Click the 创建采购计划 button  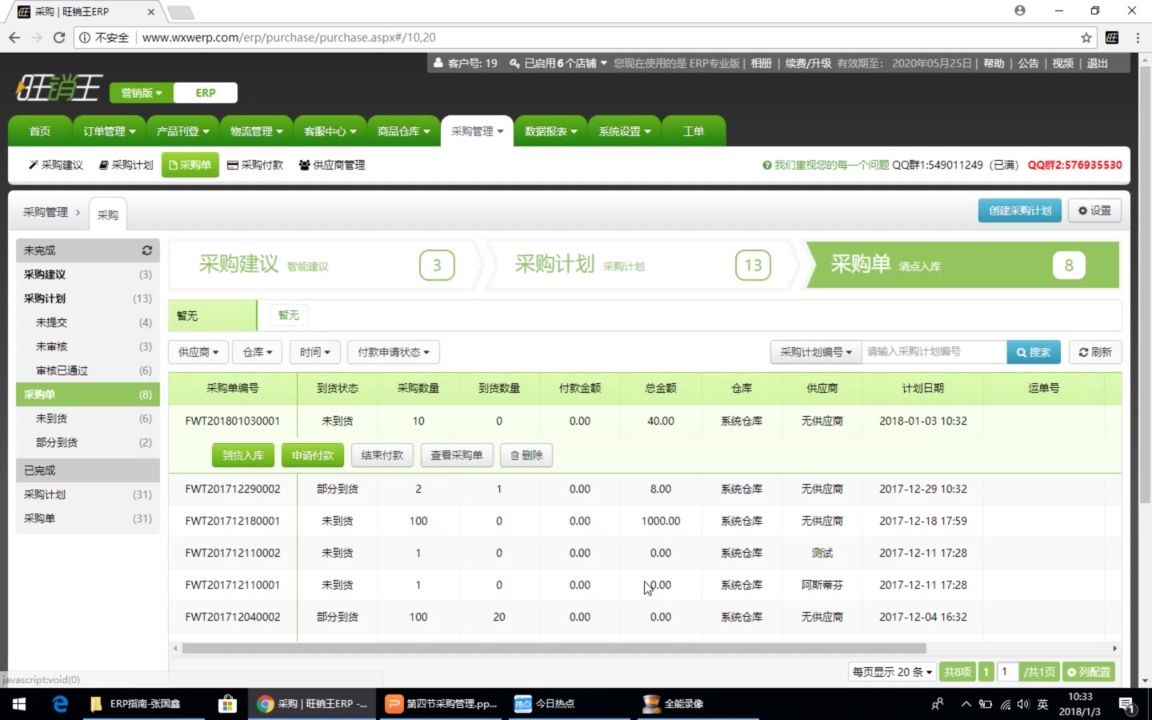(1019, 211)
